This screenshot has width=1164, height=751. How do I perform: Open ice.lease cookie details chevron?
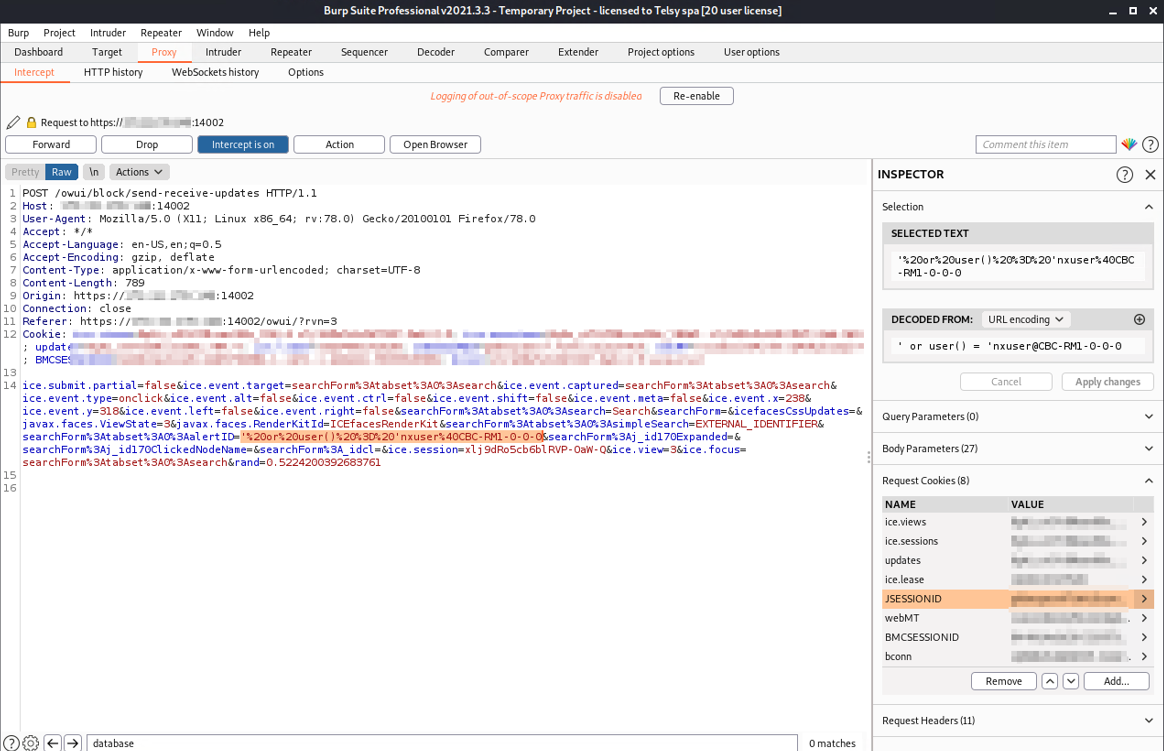pos(1144,580)
